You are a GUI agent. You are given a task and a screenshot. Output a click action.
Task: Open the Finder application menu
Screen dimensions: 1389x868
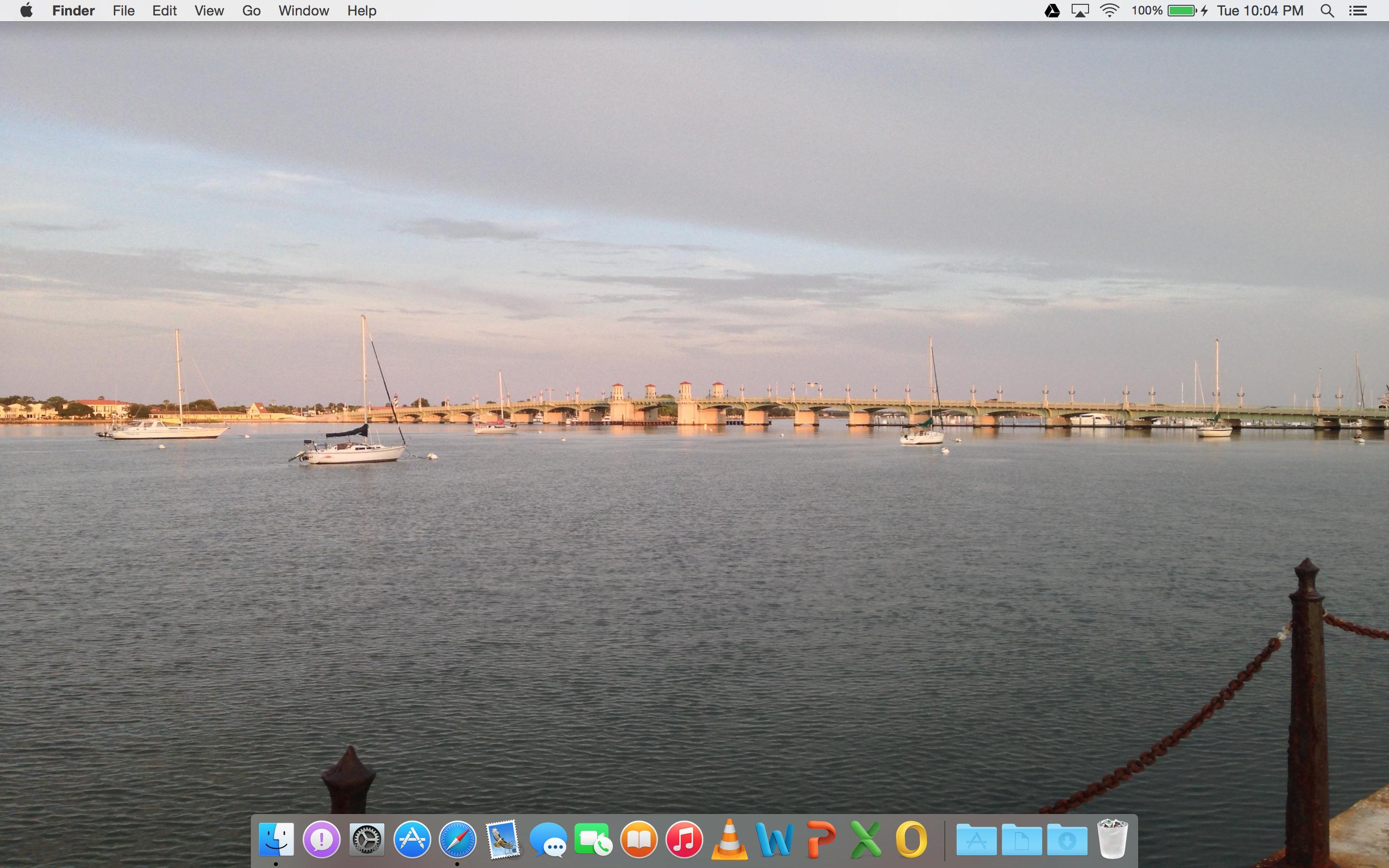click(x=73, y=11)
